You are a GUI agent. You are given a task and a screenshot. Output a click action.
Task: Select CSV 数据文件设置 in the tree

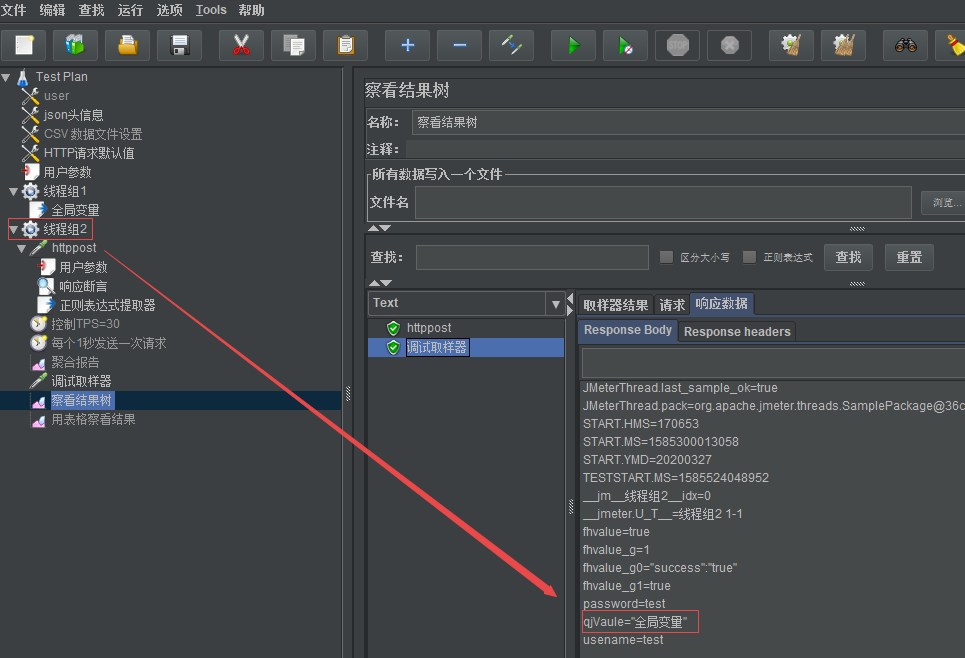tap(93, 134)
